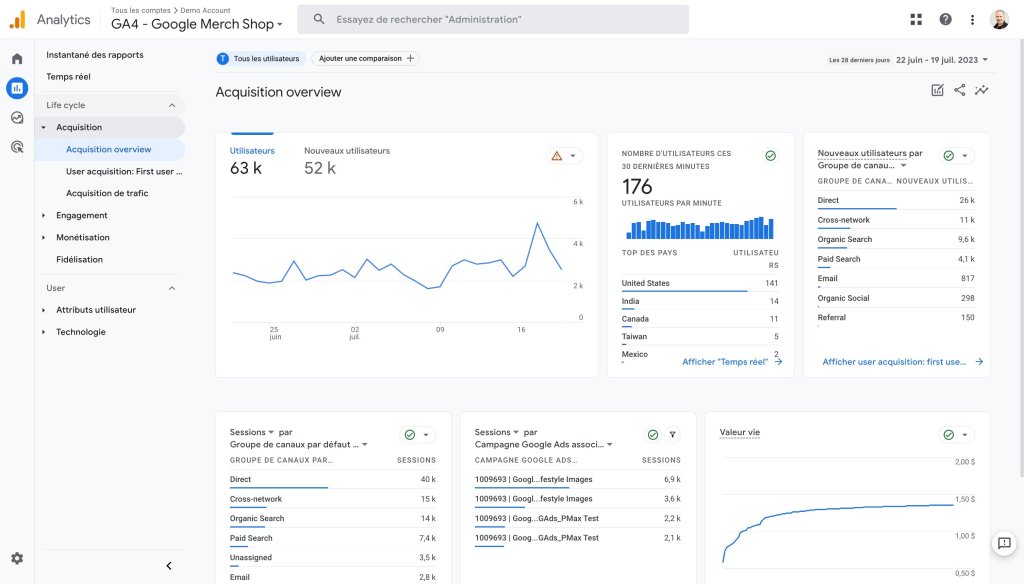Click the green check on realtime users card
Screen dimensions: 1024x584
tap(771, 155)
